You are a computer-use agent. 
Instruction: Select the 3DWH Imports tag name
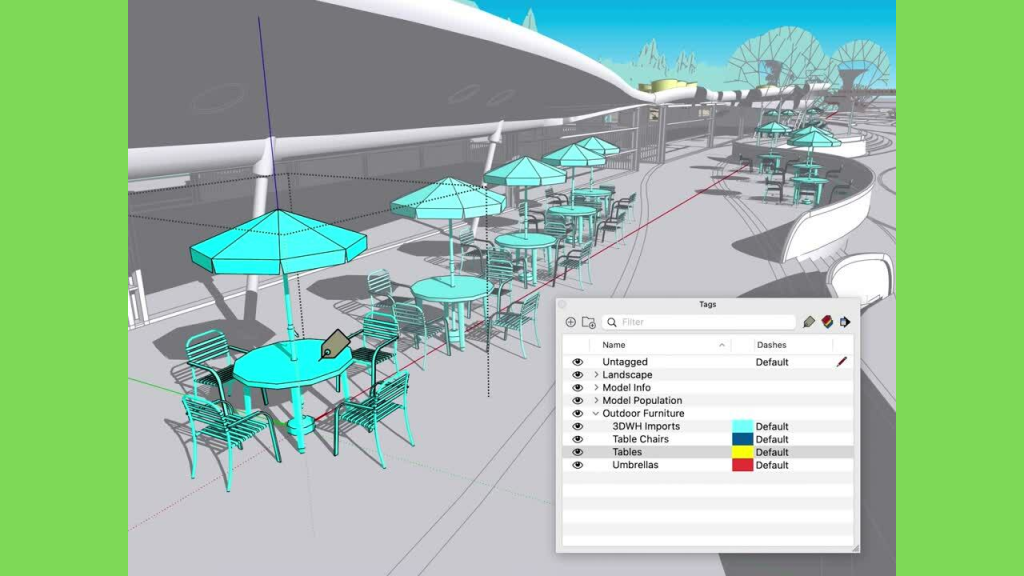coord(646,426)
